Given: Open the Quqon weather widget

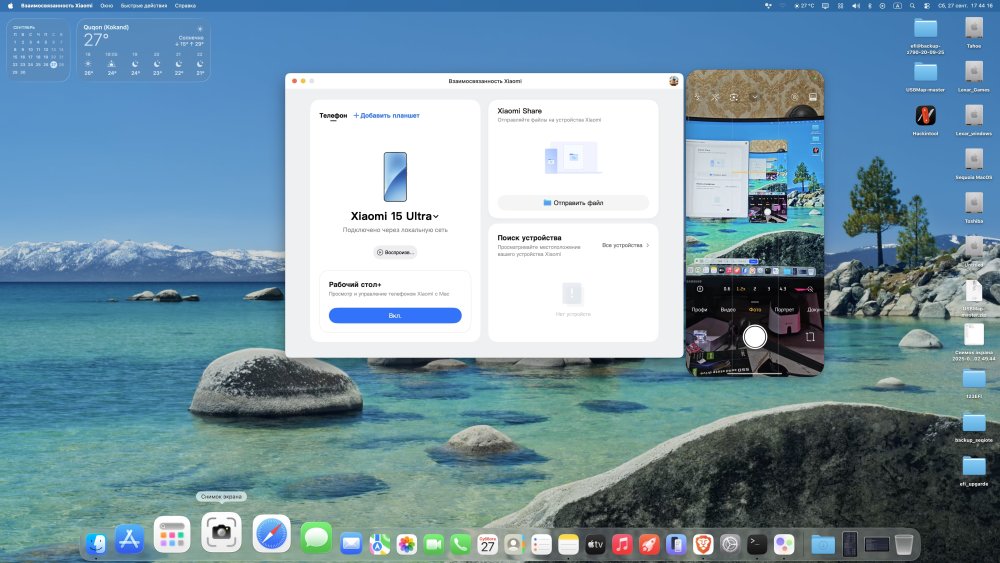Looking at the screenshot, I should click(x=143, y=50).
